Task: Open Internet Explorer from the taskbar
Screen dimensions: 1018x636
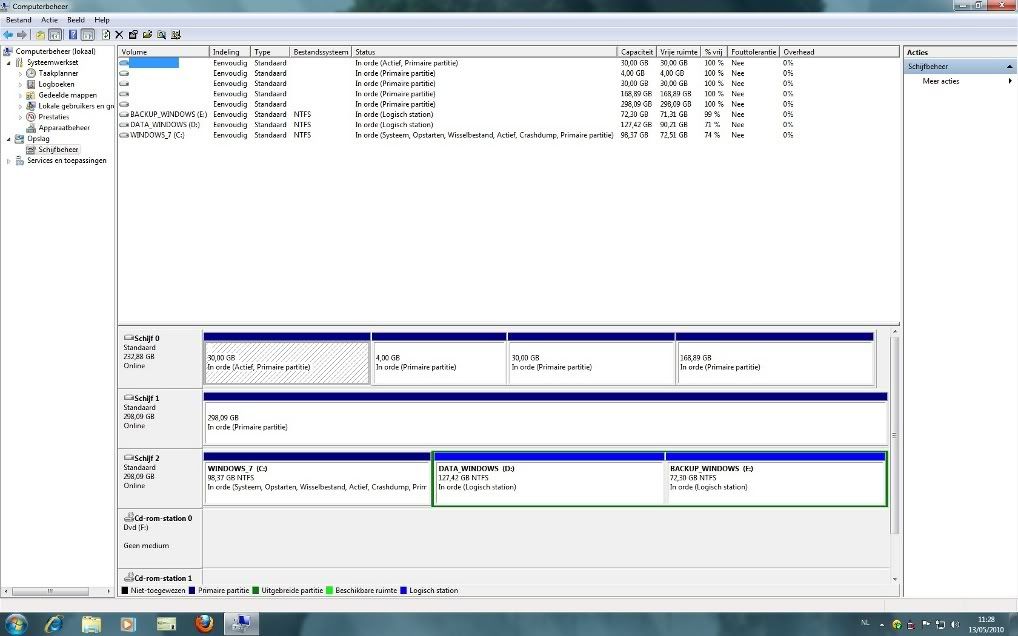Action: [54, 623]
